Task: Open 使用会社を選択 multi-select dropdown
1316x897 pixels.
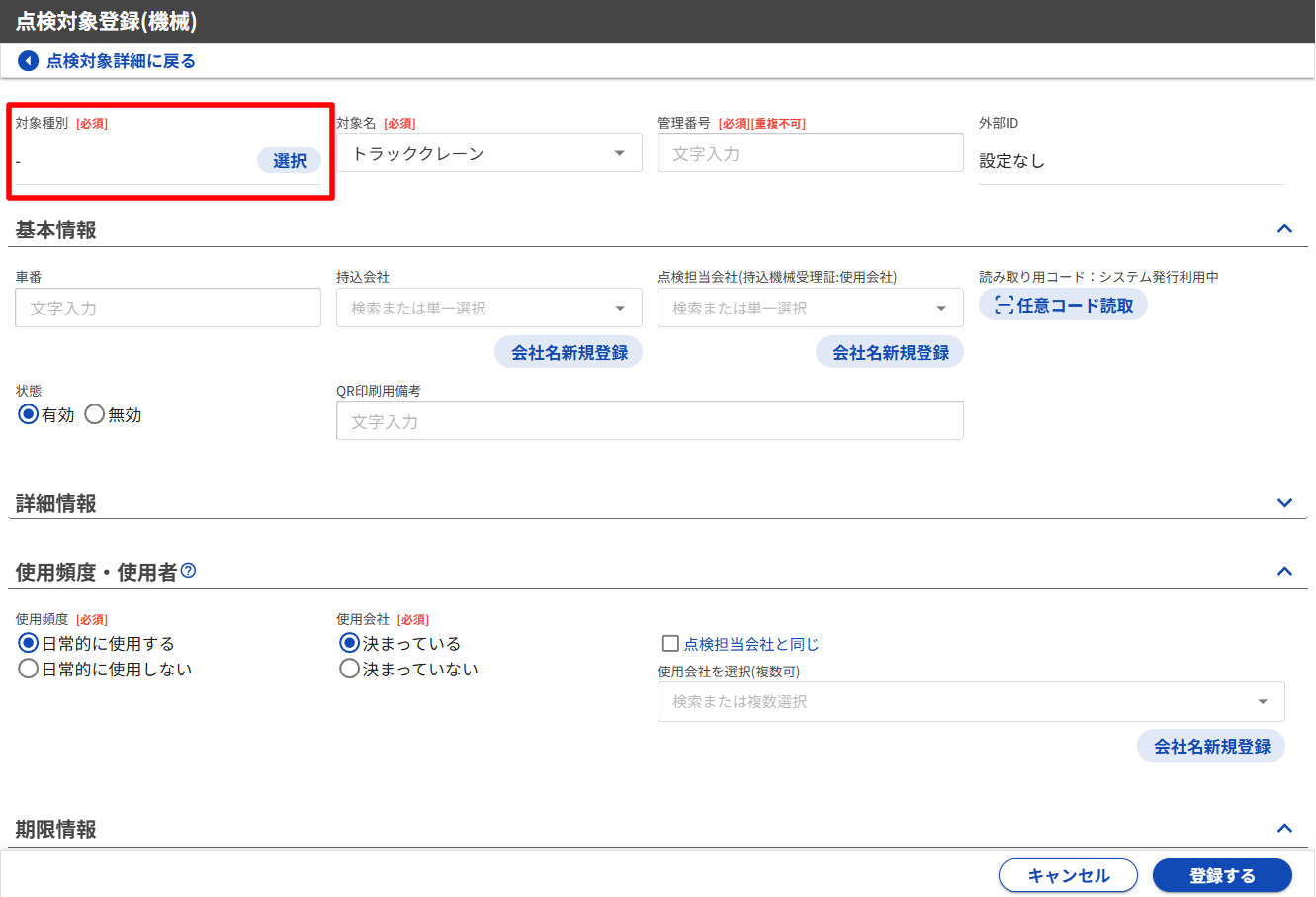Action: (971, 701)
